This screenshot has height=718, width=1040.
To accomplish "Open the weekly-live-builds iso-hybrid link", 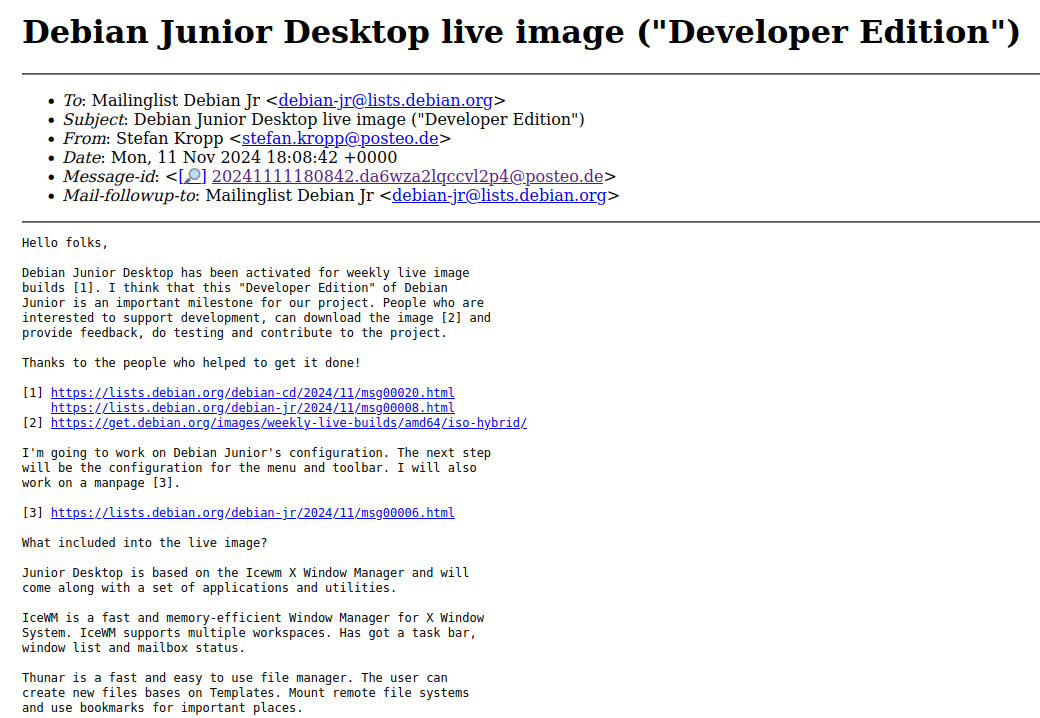I will click(x=289, y=423).
